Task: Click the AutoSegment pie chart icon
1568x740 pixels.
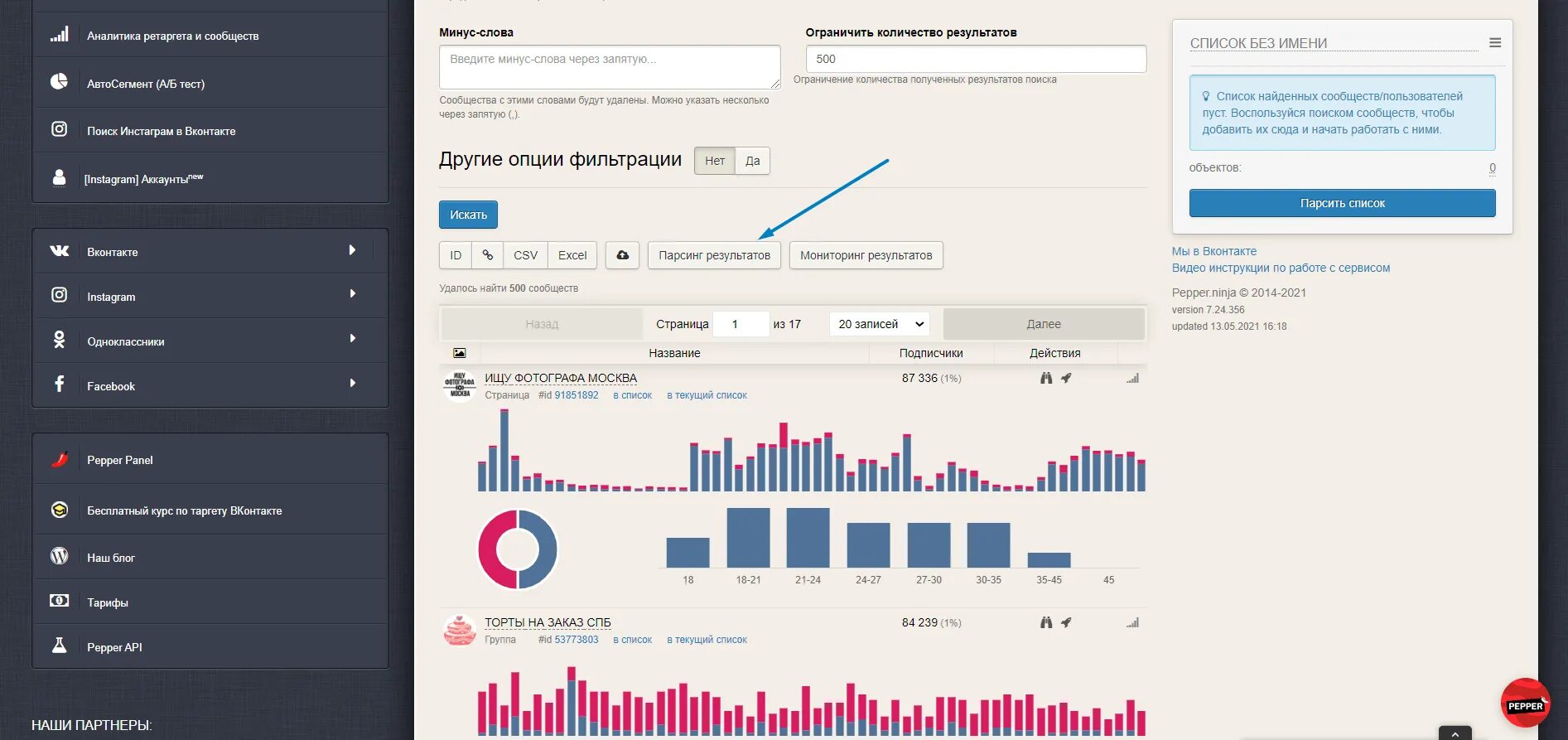Action: [x=59, y=81]
